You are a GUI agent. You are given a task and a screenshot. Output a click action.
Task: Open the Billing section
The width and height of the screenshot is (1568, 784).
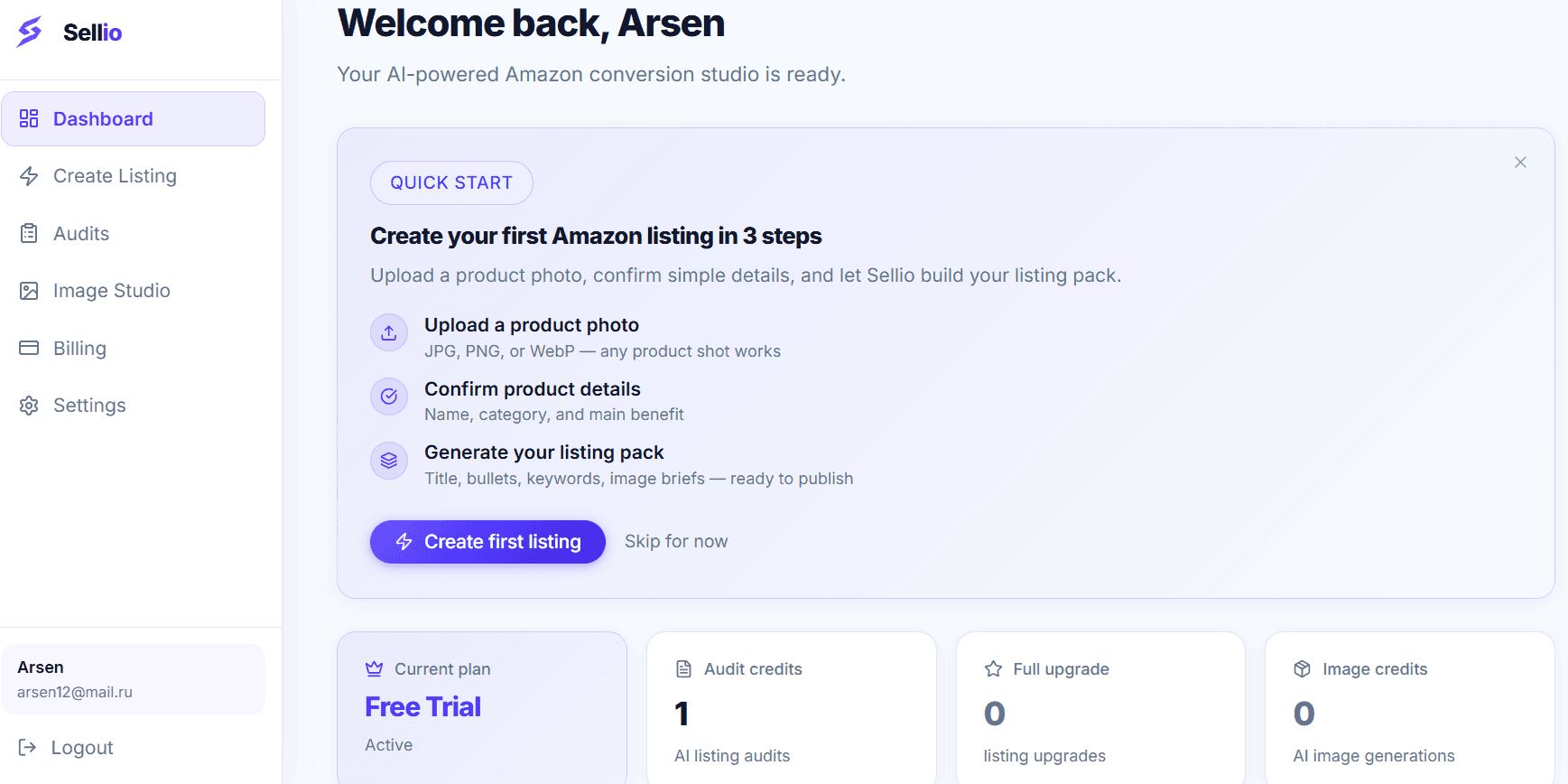133,348
